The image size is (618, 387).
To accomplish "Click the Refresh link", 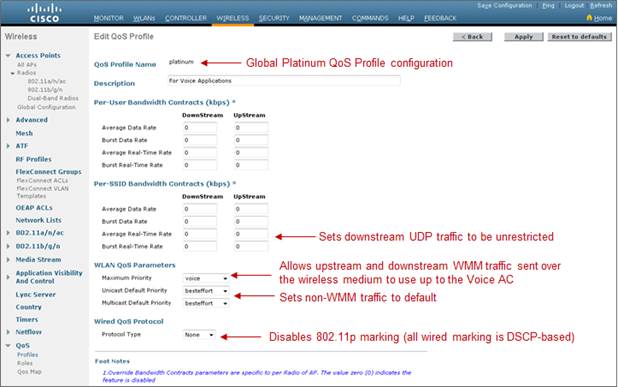I will [x=601, y=6].
